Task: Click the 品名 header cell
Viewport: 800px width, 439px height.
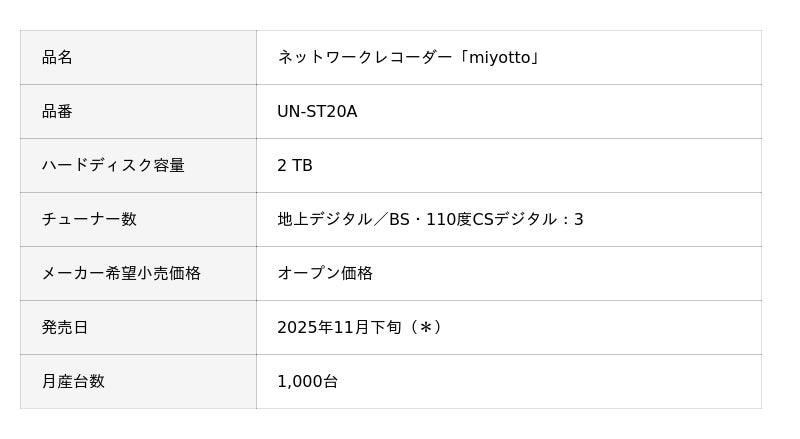Action: click(58, 58)
